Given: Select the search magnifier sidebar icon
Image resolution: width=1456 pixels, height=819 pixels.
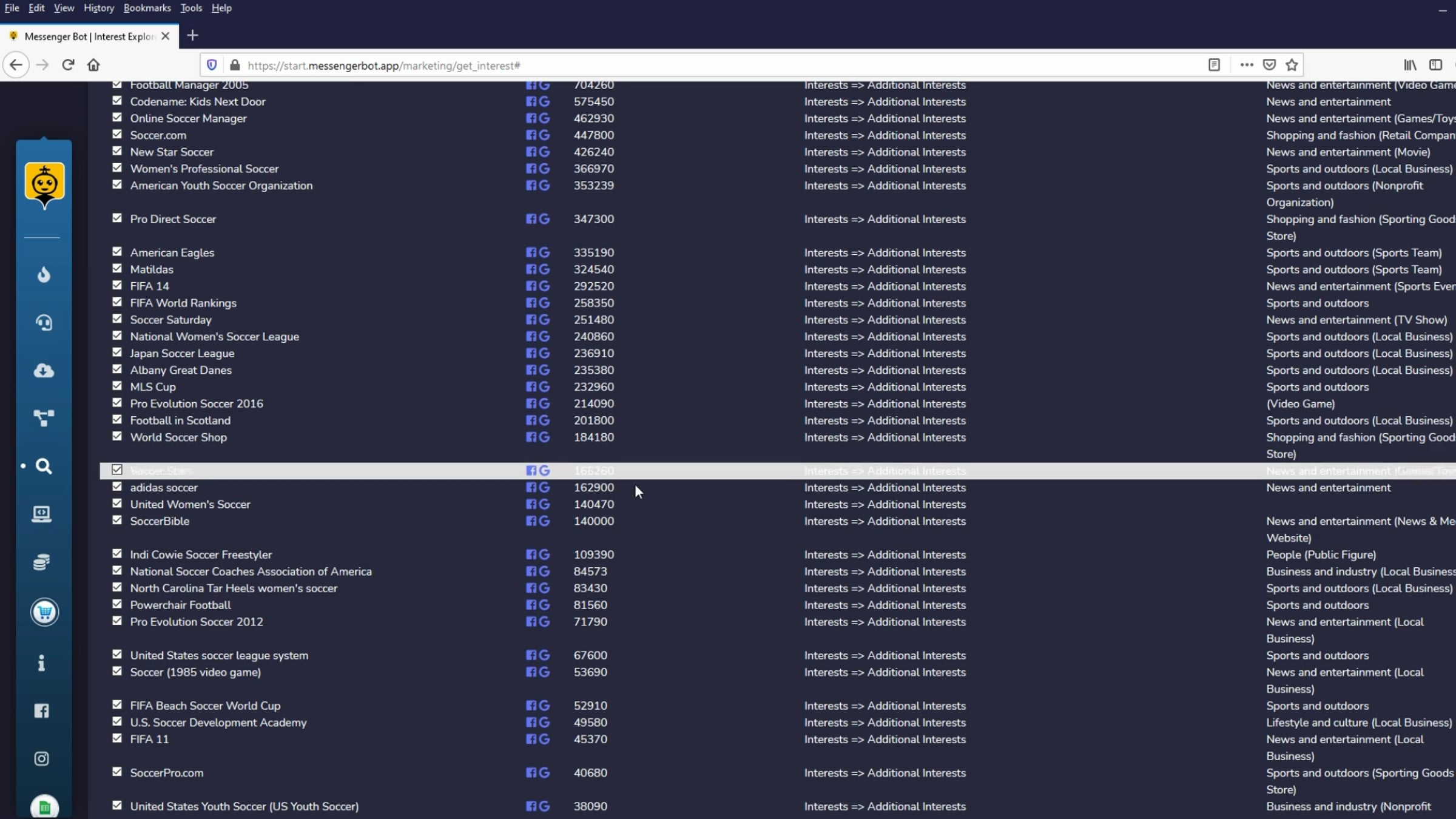Looking at the screenshot, I should [44, 466].
